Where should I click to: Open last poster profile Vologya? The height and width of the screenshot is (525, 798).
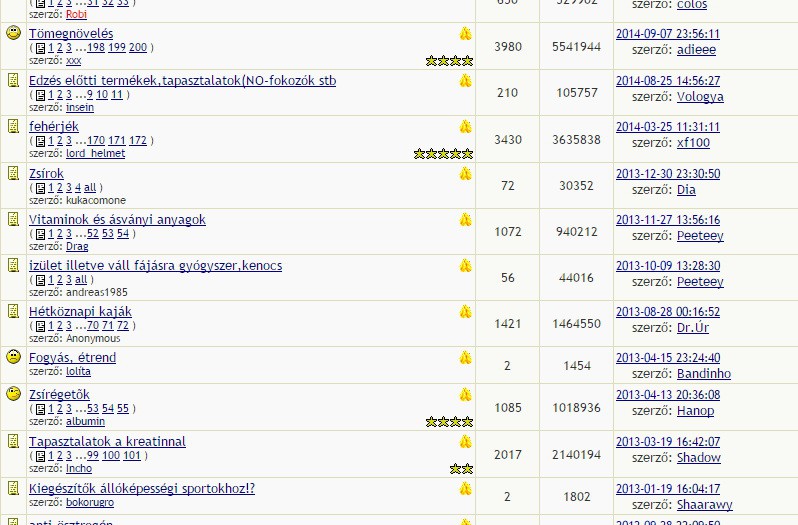point(700,97)
